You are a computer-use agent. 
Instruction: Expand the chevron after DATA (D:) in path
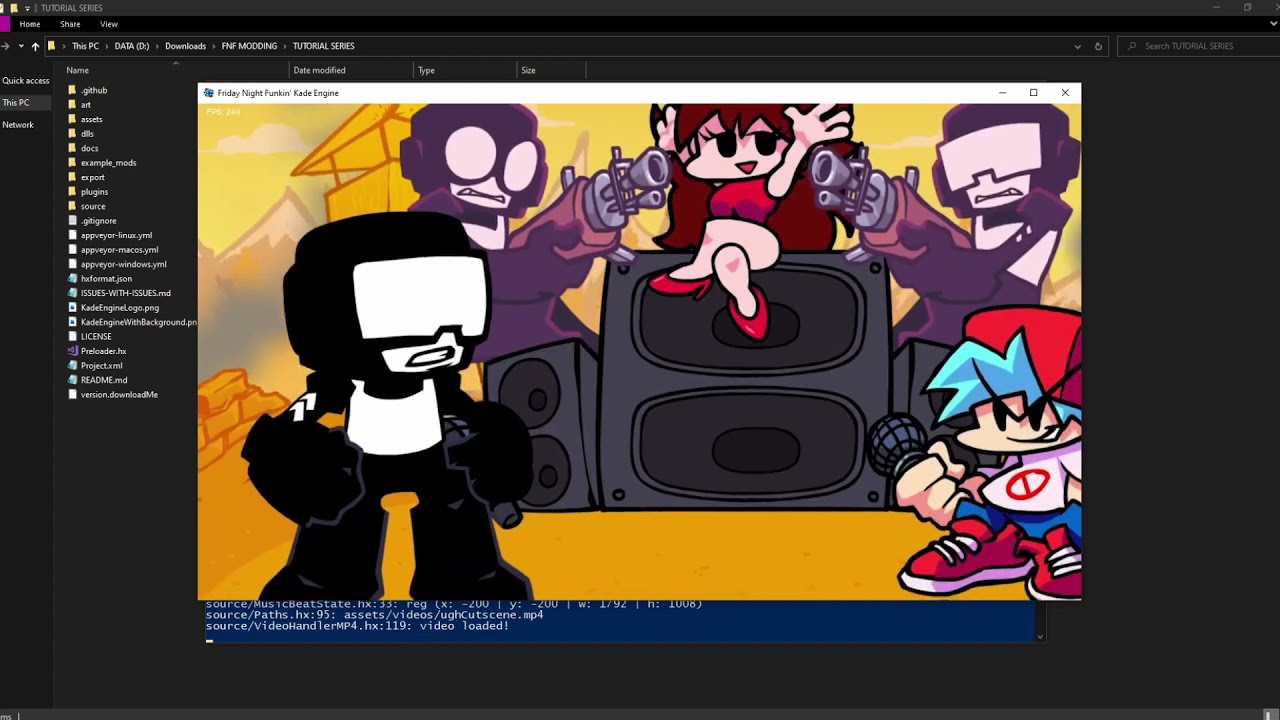[158, 46]
